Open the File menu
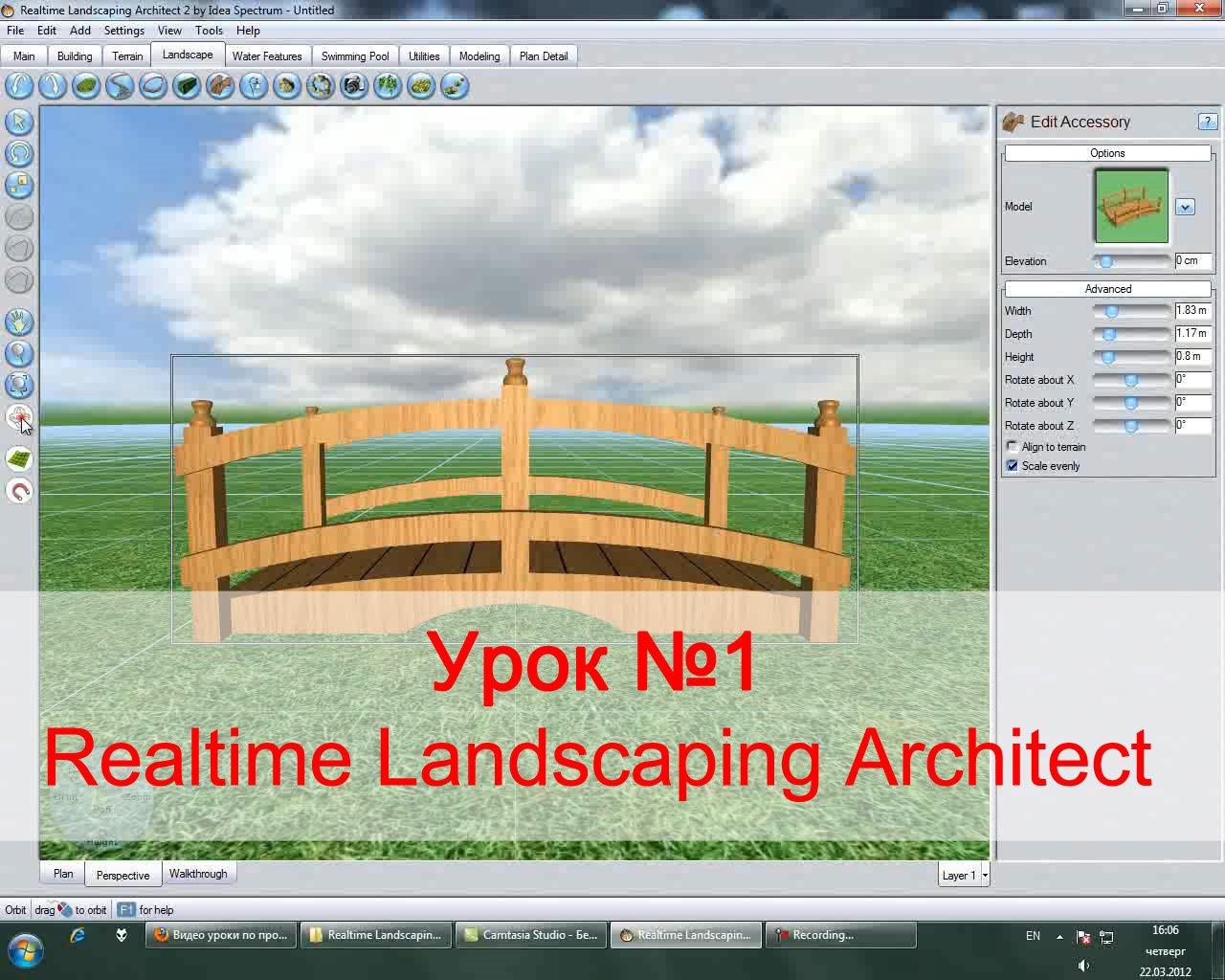 pyautogui.click(x=15, y=31)
